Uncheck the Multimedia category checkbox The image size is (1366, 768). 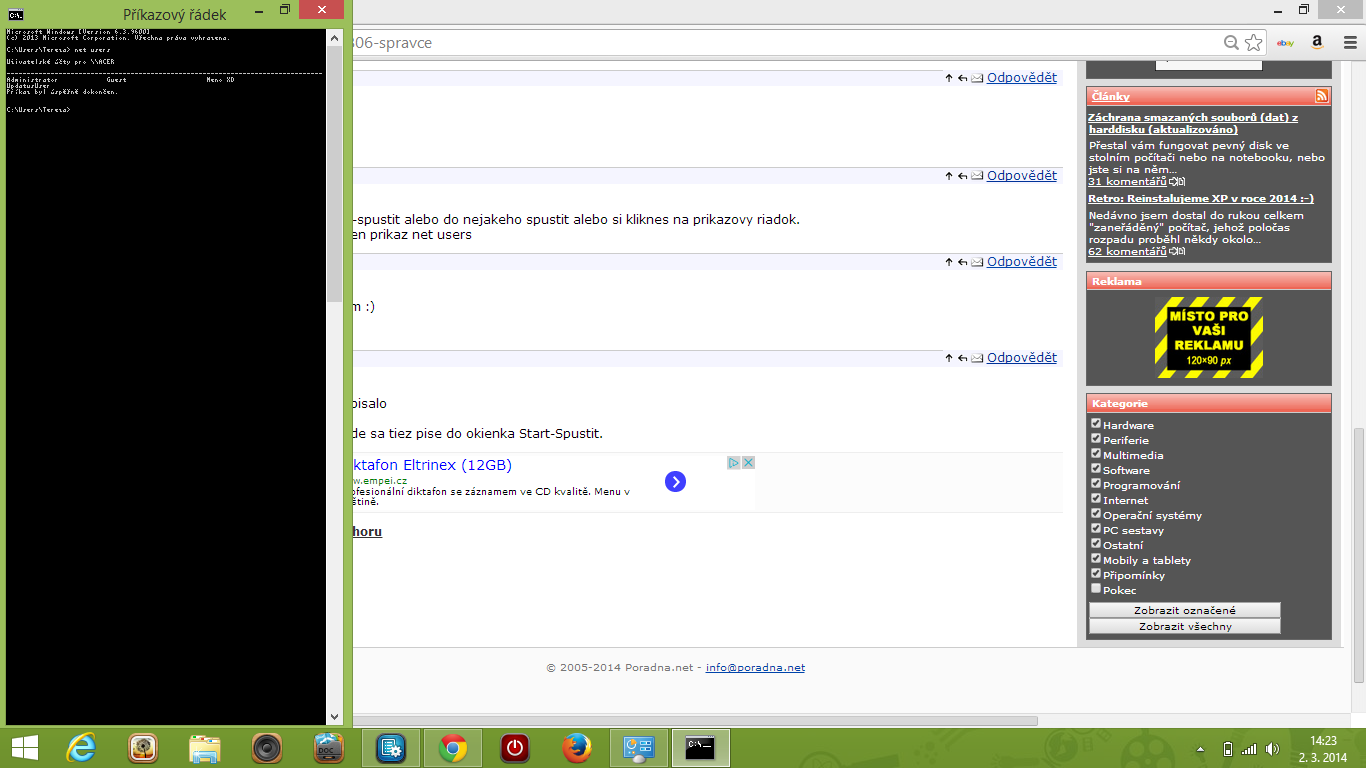point(1096,453)
